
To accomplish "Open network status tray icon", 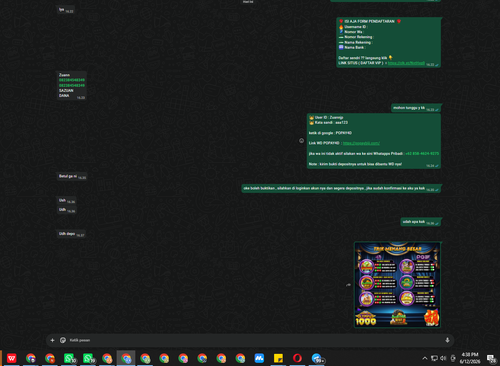I will point(434,358).
